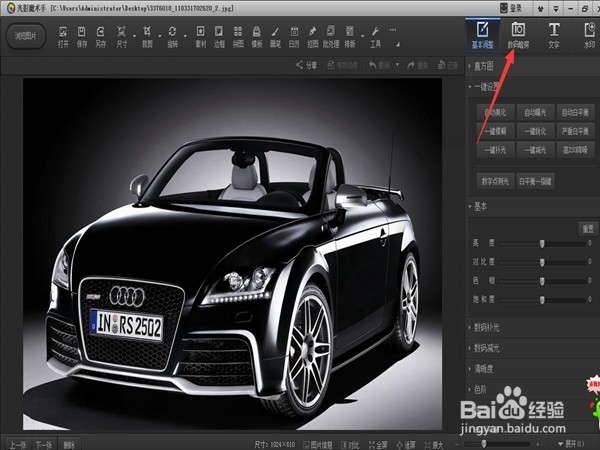This screenshot has width=600, height=450.
Task: Click the 严重白平衡 button
Action: tap(576, 131)
